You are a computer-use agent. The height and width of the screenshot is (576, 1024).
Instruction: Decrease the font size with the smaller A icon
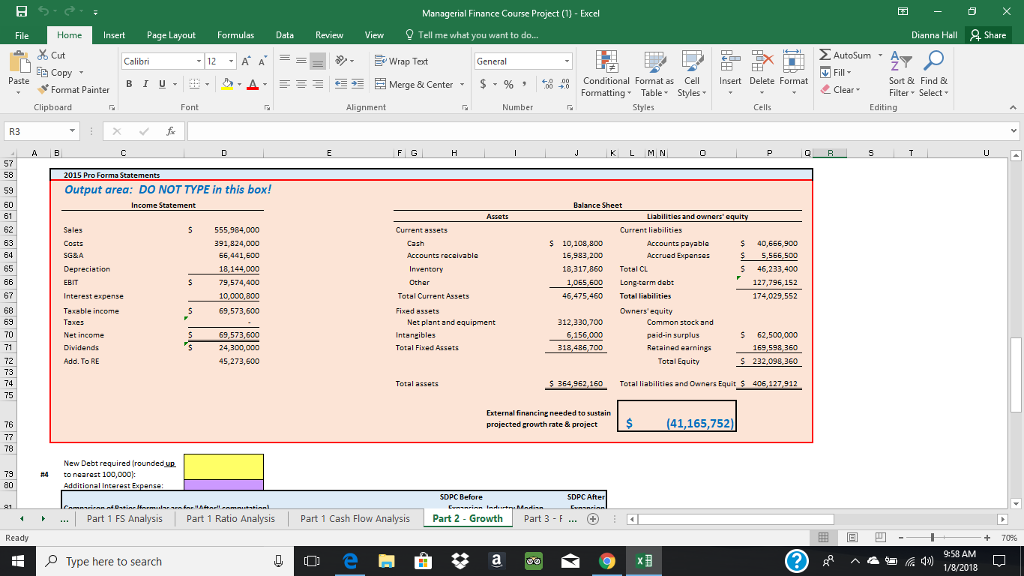(262, 61)
